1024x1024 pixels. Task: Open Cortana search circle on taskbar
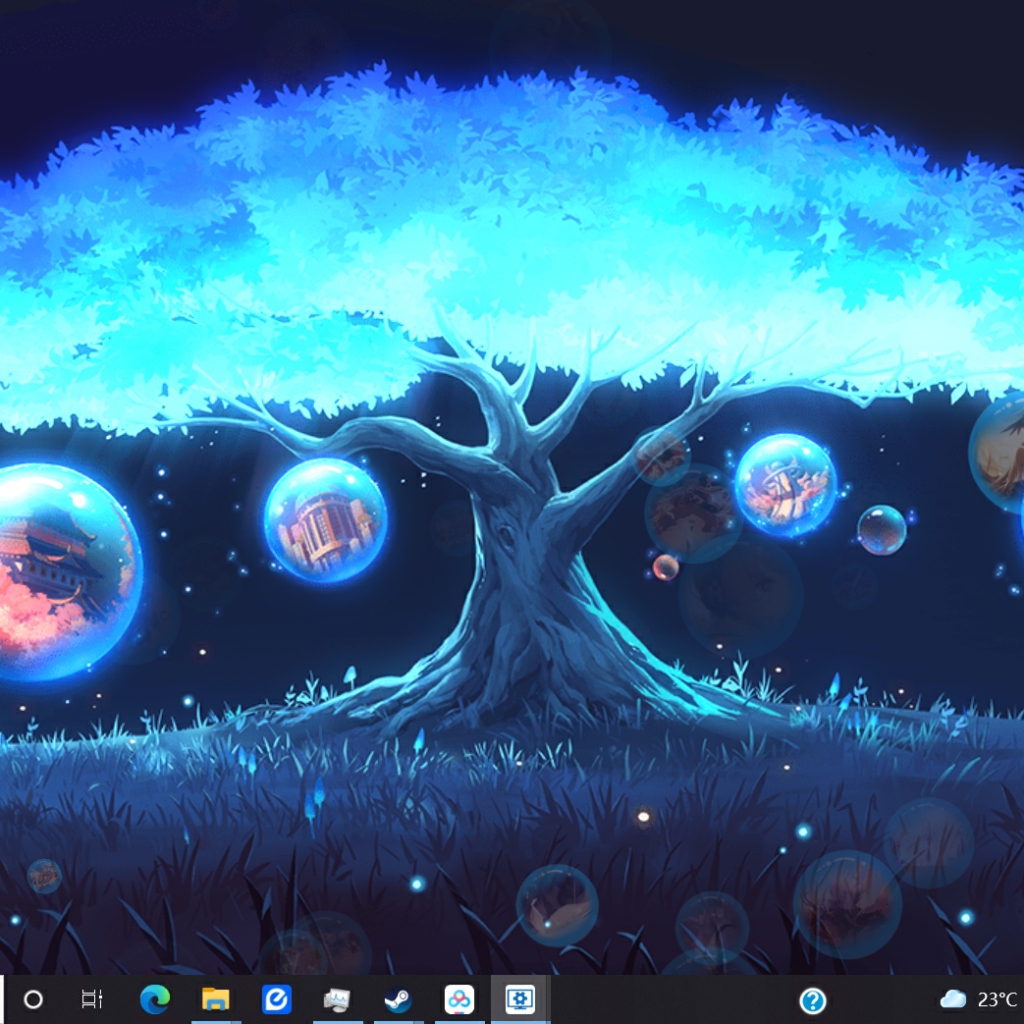33,999
